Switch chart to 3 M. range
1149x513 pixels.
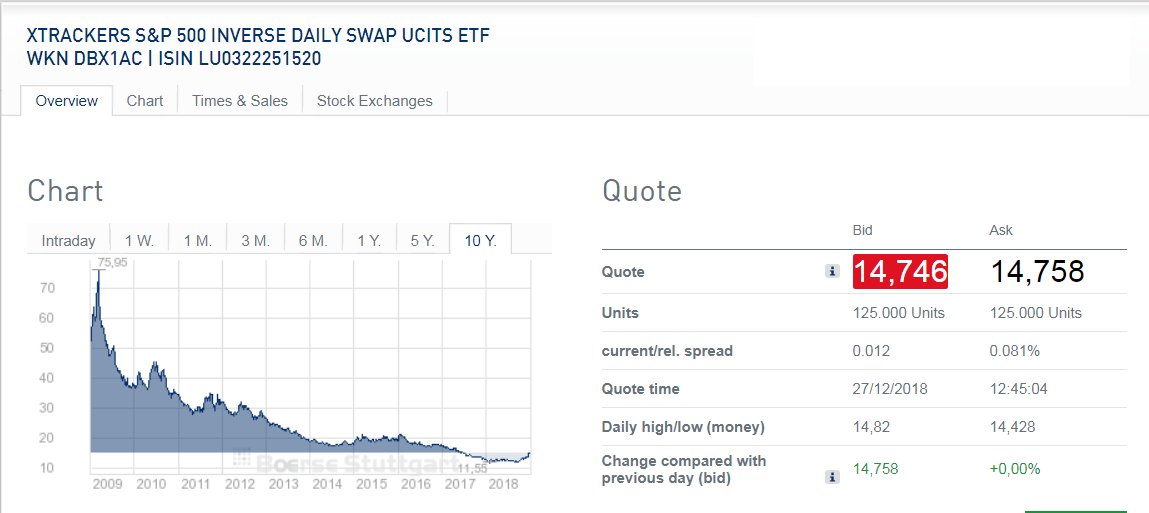click(x=255, y=241)
